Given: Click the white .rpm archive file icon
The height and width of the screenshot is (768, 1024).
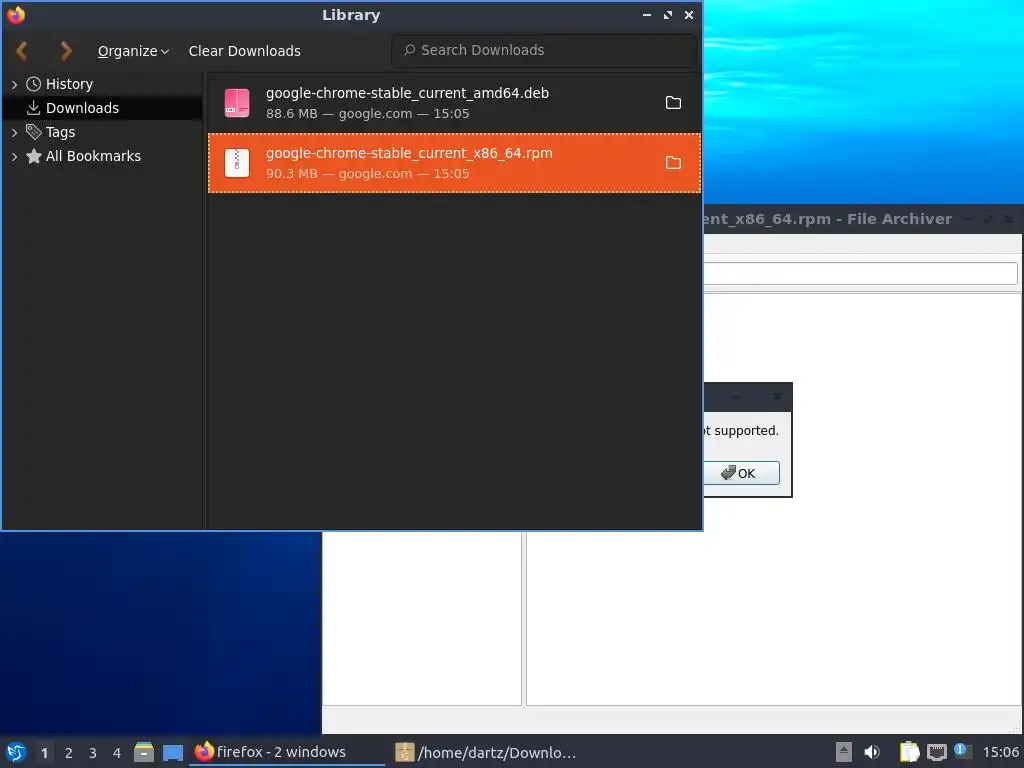Looking at the screenshot, I should coord(237,163).
